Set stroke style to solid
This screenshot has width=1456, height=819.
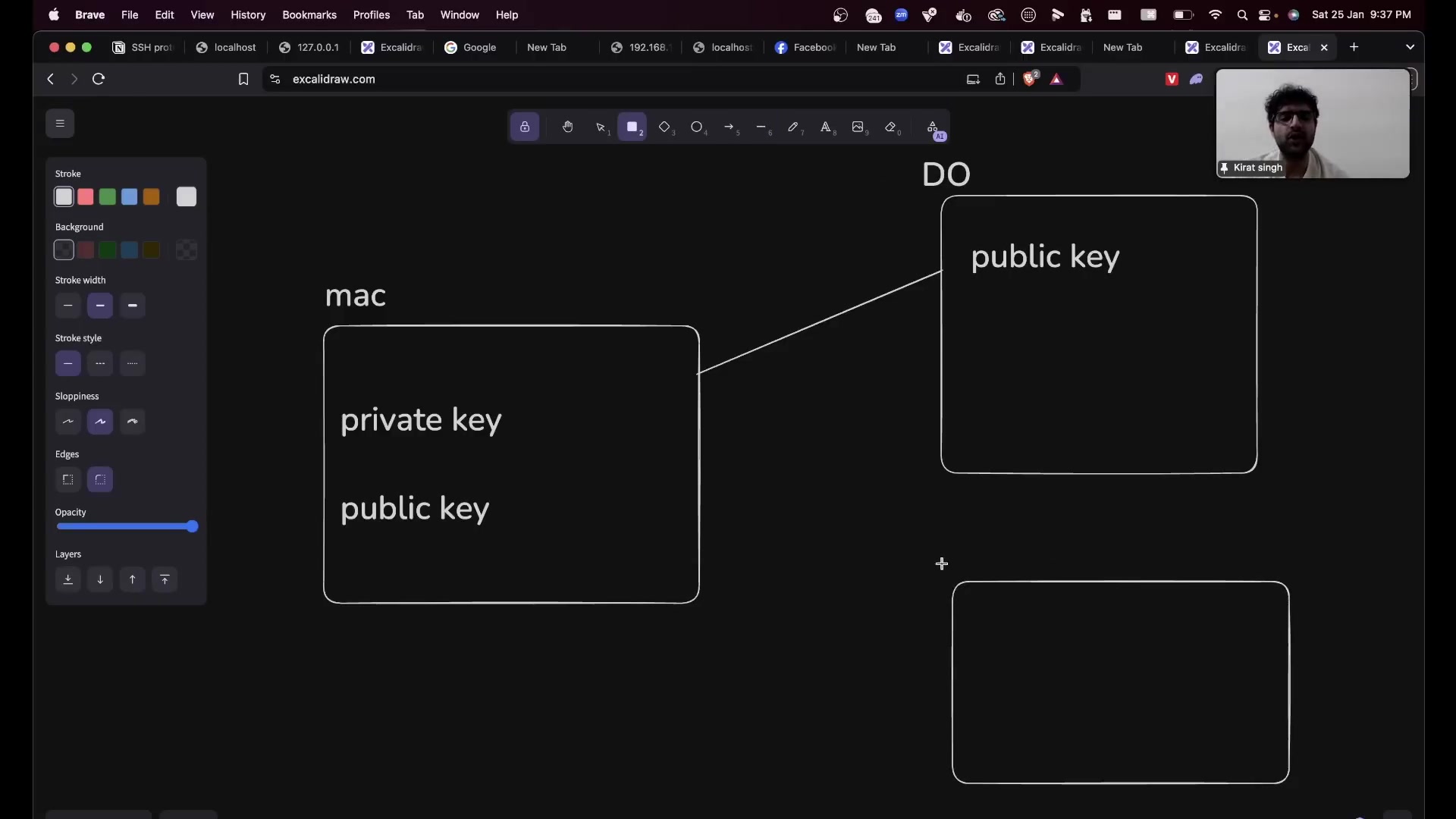click(x=67, y=364)
